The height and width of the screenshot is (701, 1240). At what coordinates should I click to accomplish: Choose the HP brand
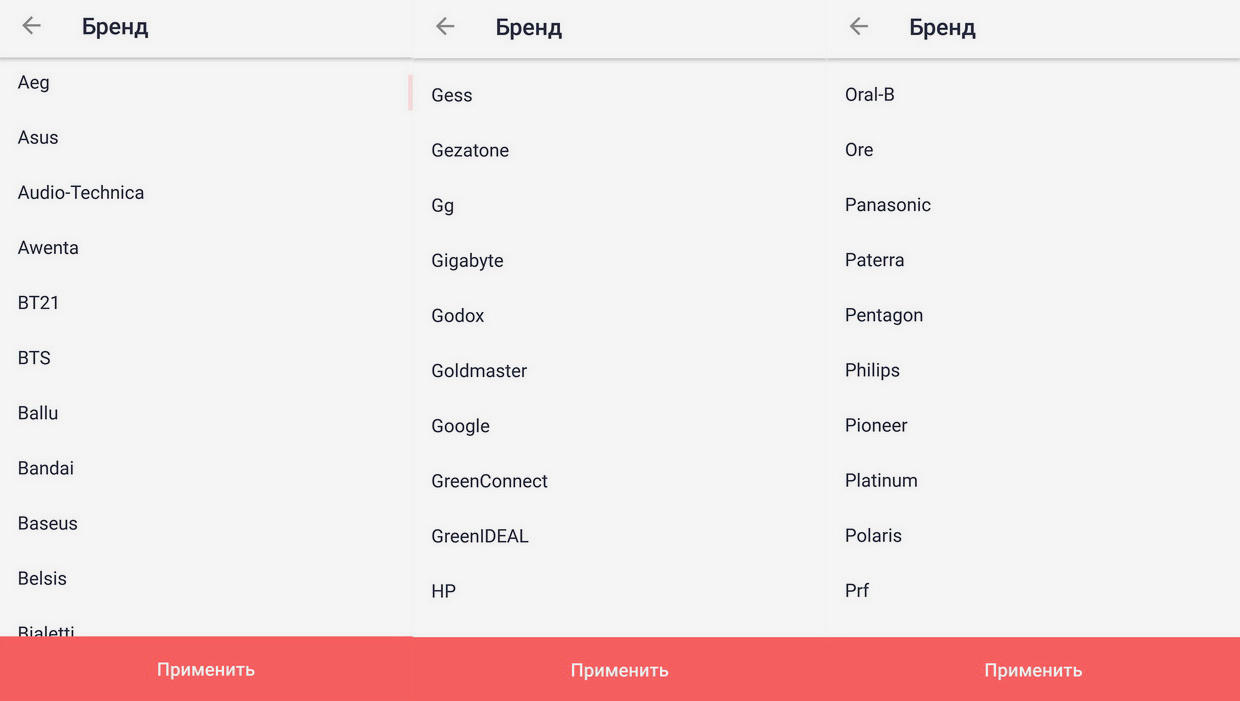(x=443, y=591)
